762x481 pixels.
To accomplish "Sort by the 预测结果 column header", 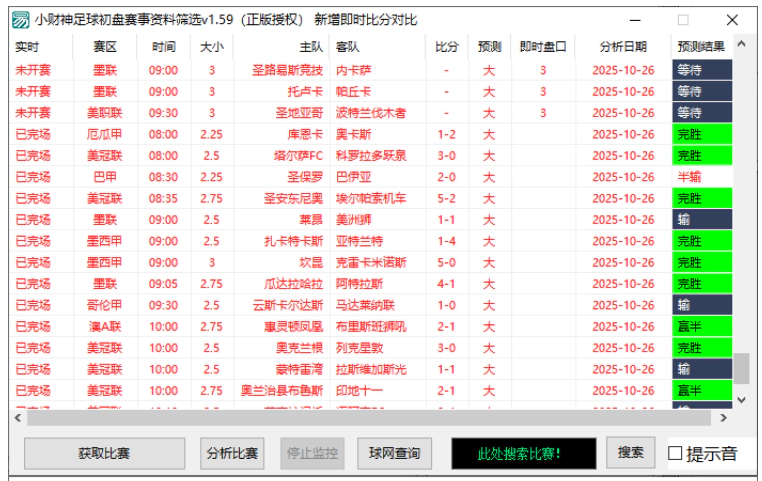I will pyautogui.click(x=701, y=46).
